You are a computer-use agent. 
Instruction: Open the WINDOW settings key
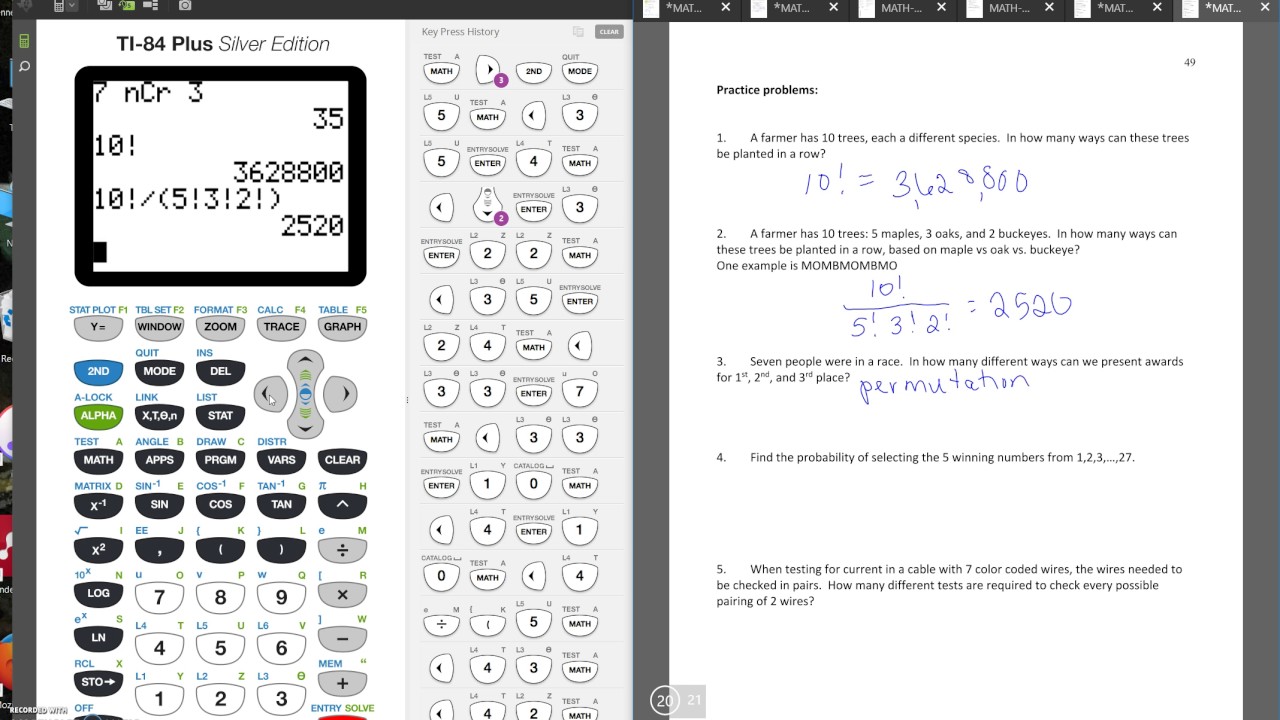click(159, 327)
